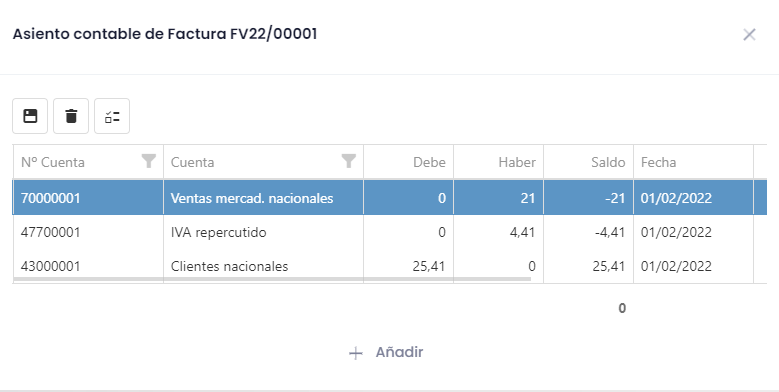Click the Fecha column header
The image size is (779, 392).
click(694, 162)
